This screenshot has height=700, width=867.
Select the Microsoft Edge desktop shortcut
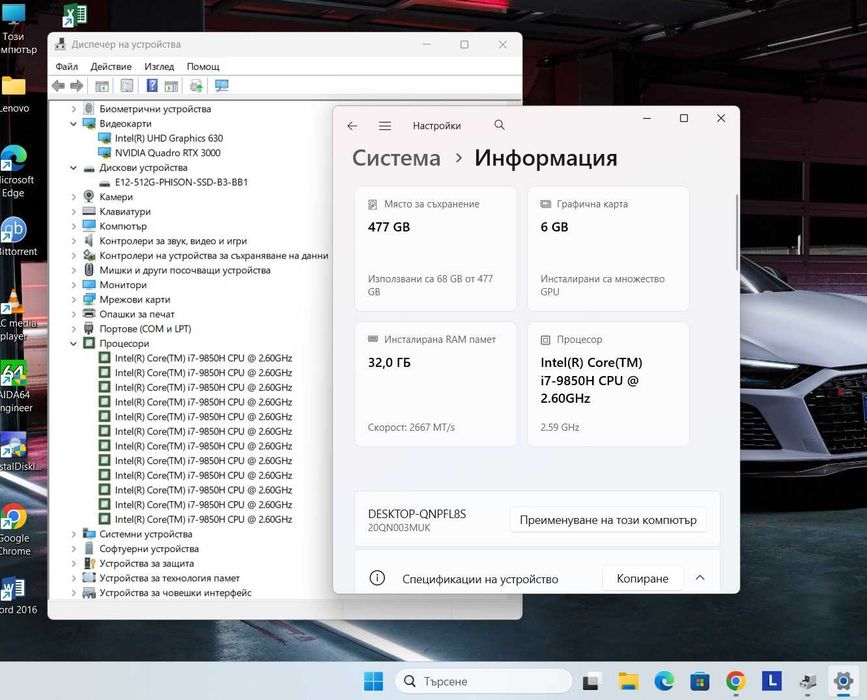15,171
